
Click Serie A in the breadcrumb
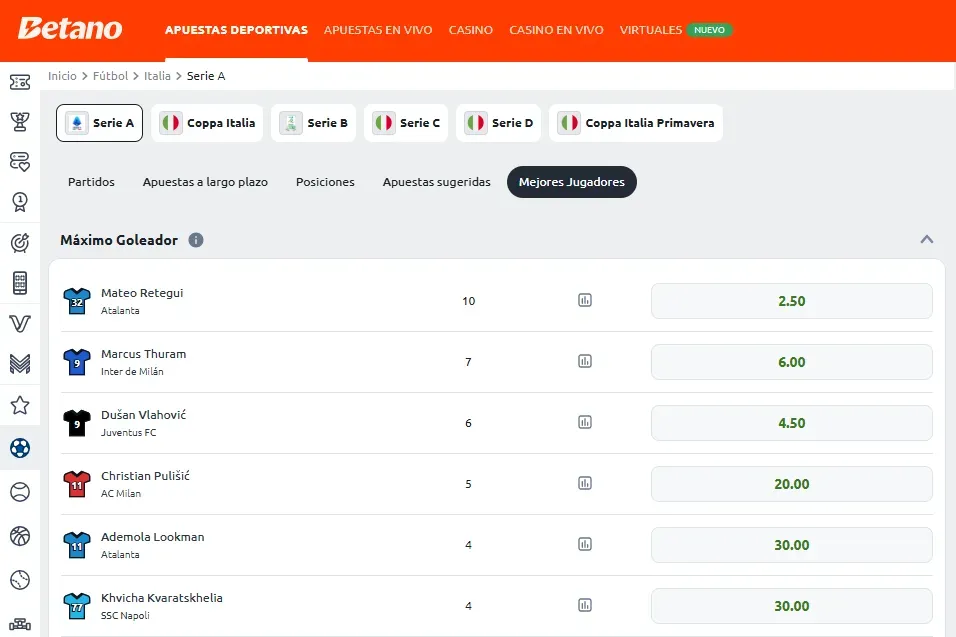tap(206, 76)
